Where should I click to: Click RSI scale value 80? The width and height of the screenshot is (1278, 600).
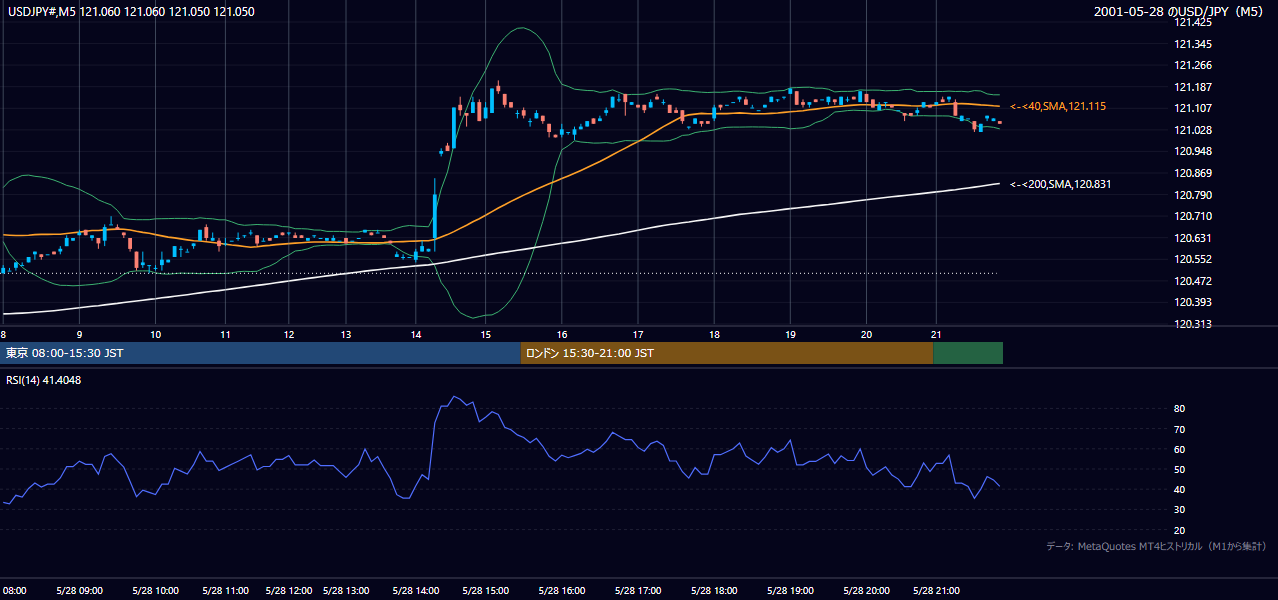[1180, 409]
